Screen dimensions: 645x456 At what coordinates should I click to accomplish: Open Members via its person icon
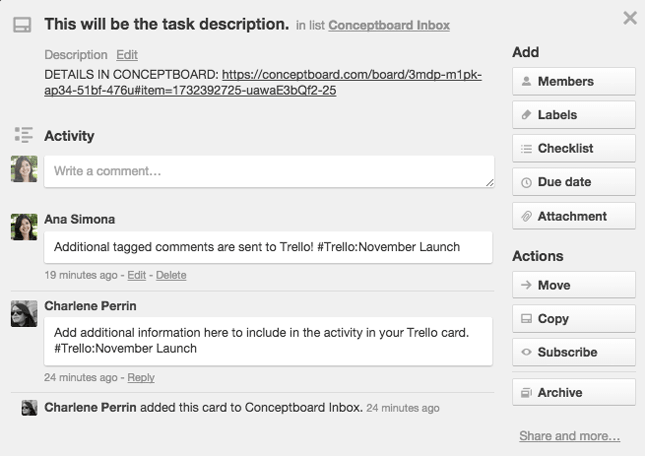526,81
